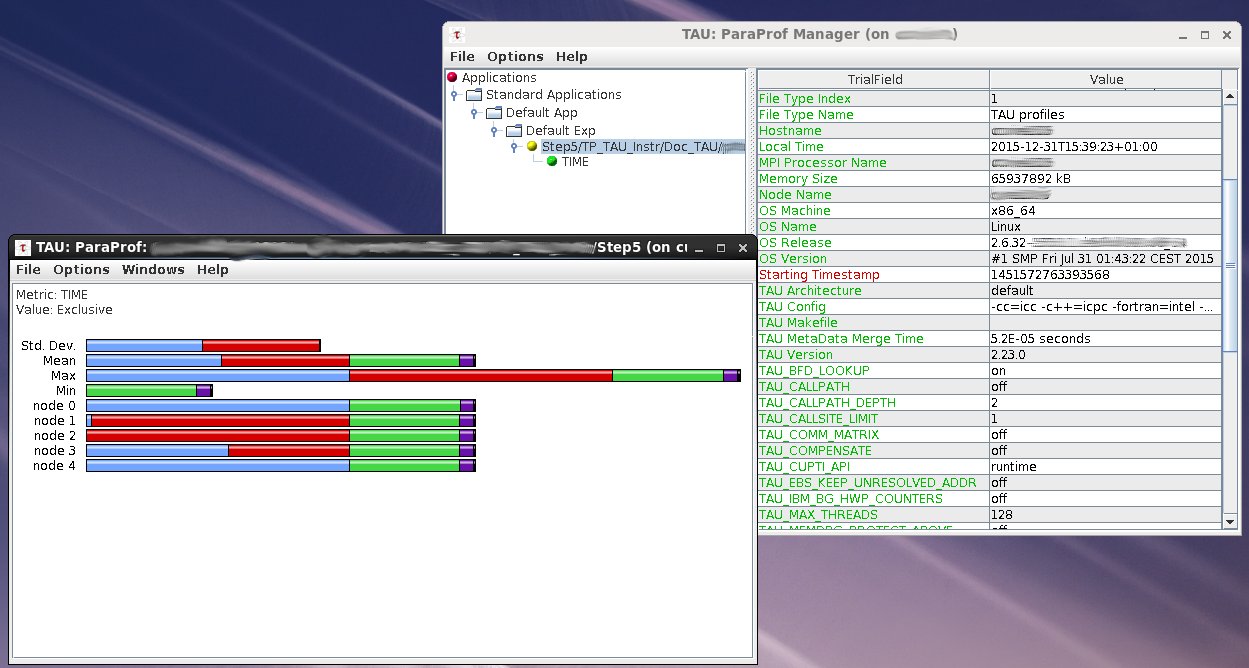Click the blue segment of the Max bar
This screenshot has height=668, width=1249.
218,375
